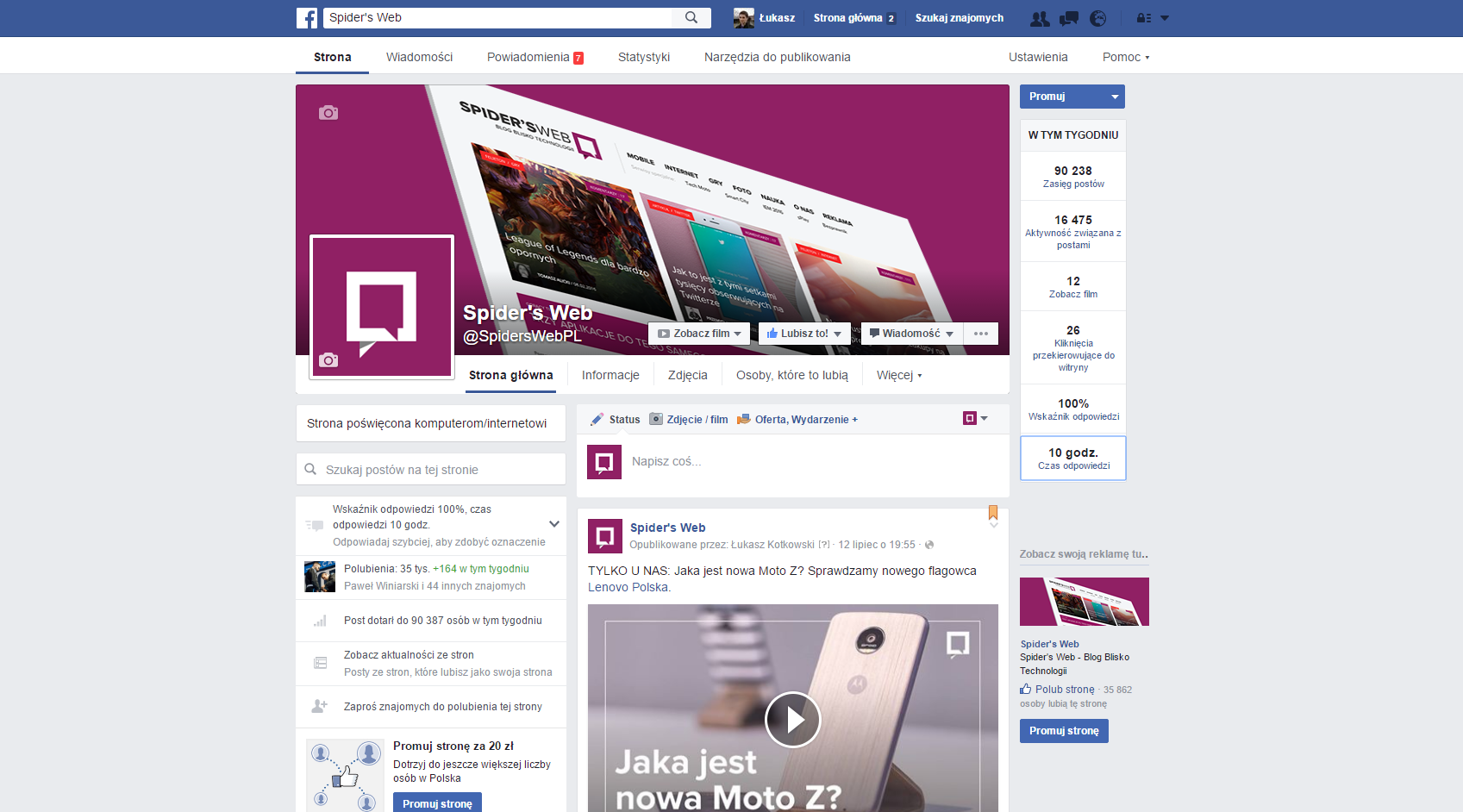
Task: Open the Zobacz film dropdown
Action: 699,334
